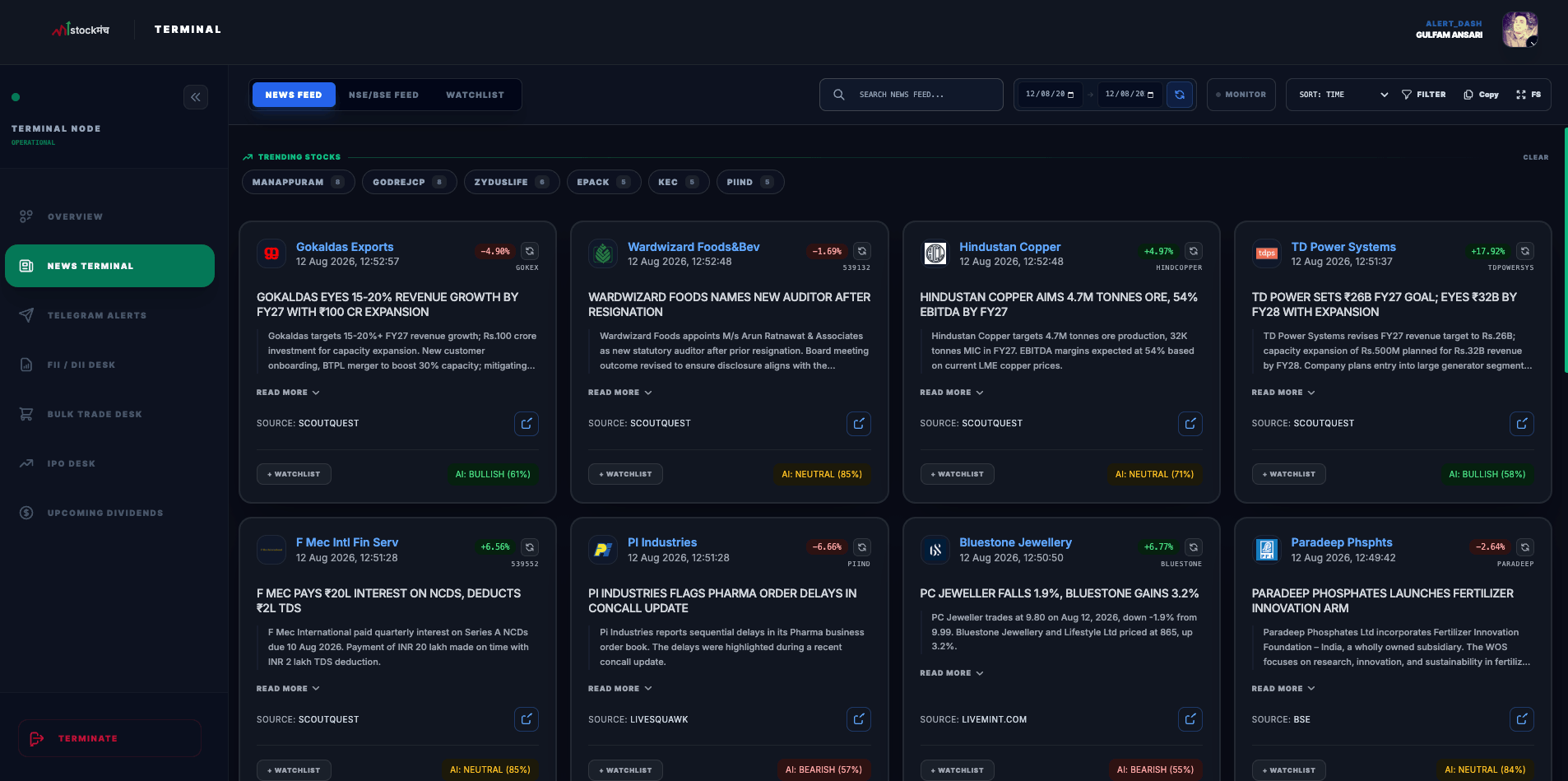Open the Filter options
This screenshot has width=1568, height=781.
[x=1424, y=95]
